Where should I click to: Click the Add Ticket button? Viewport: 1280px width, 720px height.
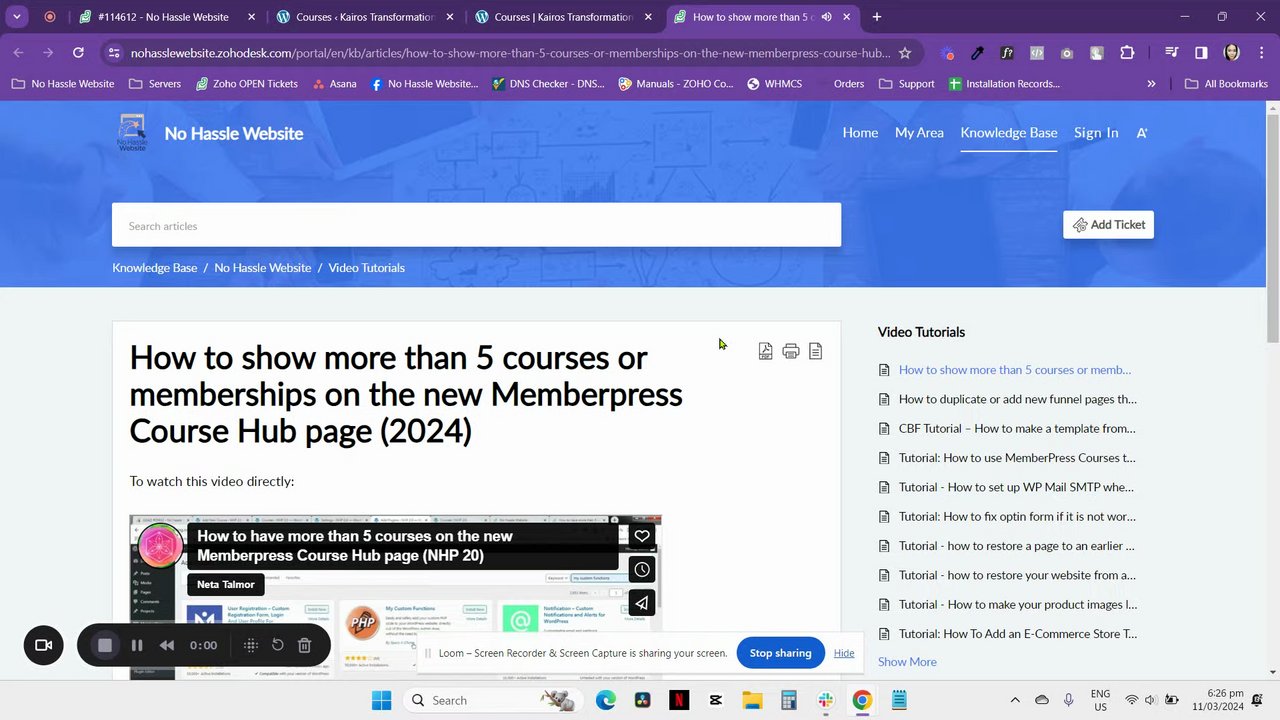[1108, 225]
